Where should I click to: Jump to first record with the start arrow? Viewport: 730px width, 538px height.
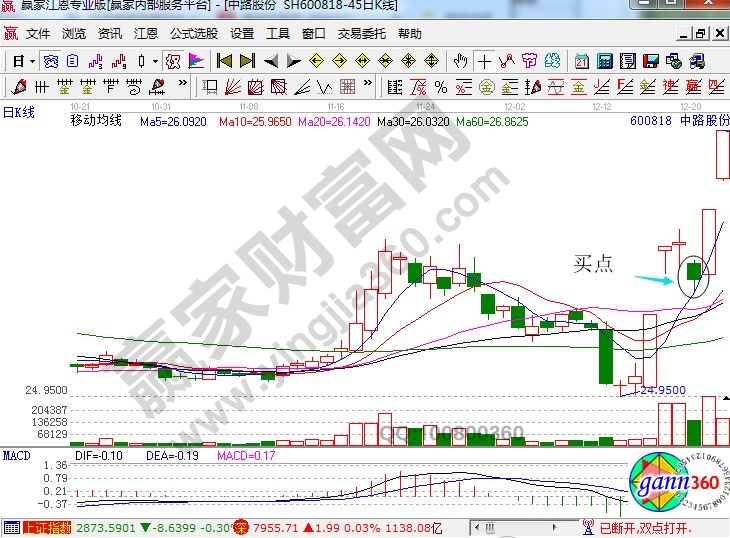tap(224, 61)
